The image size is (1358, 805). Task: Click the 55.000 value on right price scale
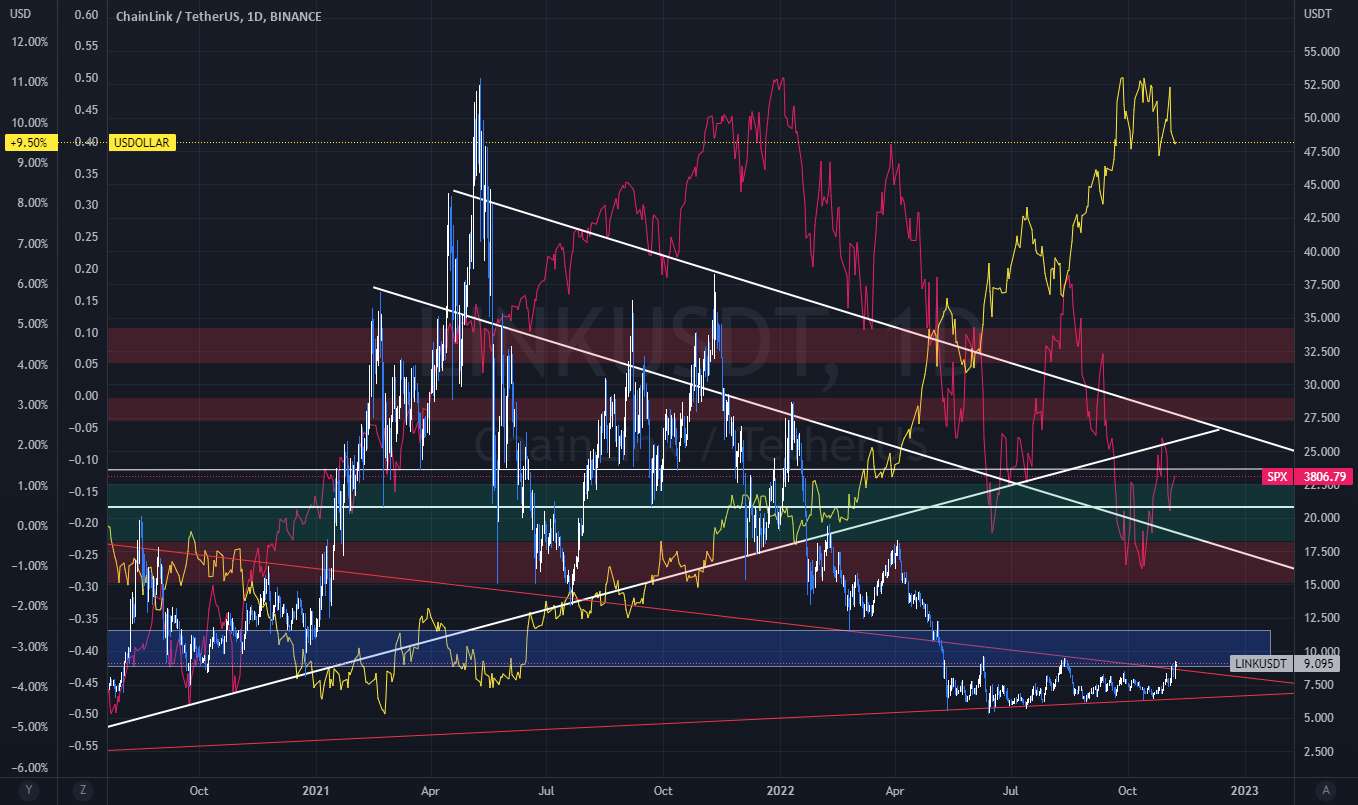[x=1321, y=51]
